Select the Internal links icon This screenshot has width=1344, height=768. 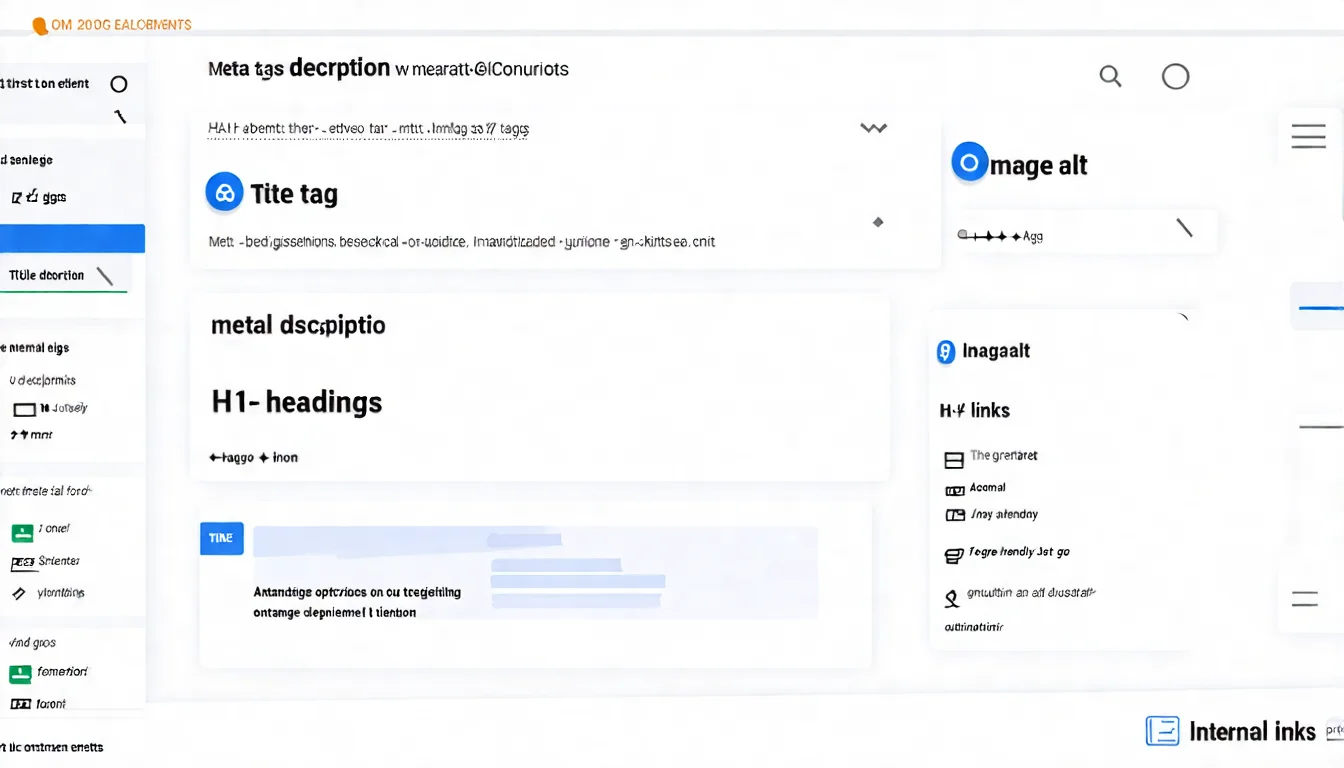(1162, 731)
